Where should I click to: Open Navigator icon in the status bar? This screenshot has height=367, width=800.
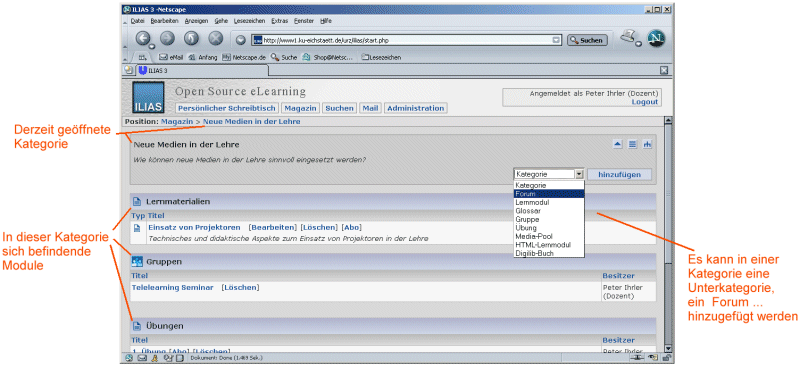click(x=129, y=358)
